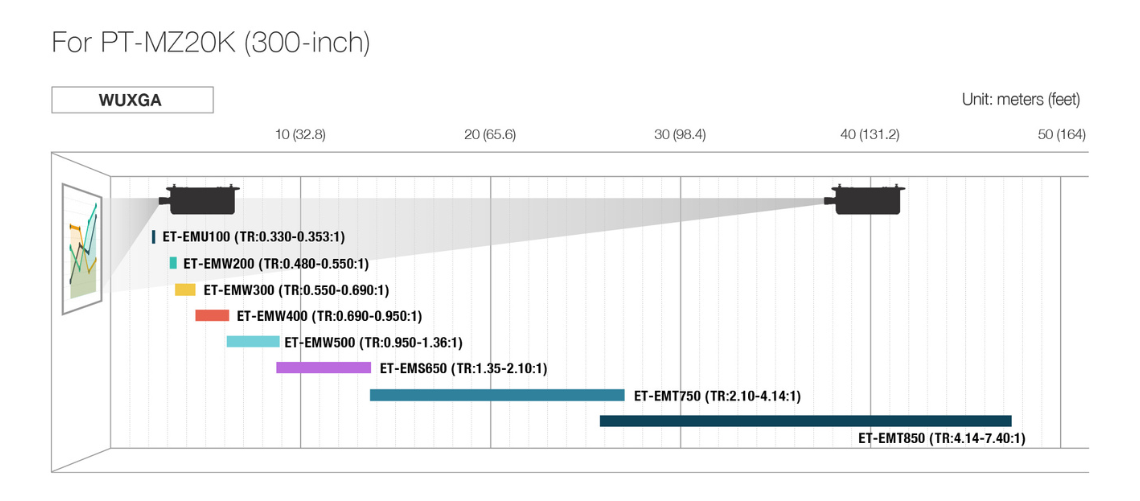Select the yellow ET-EMW300 range bar
Viewport: 1140px width, 501px height.
coord(185,290)
